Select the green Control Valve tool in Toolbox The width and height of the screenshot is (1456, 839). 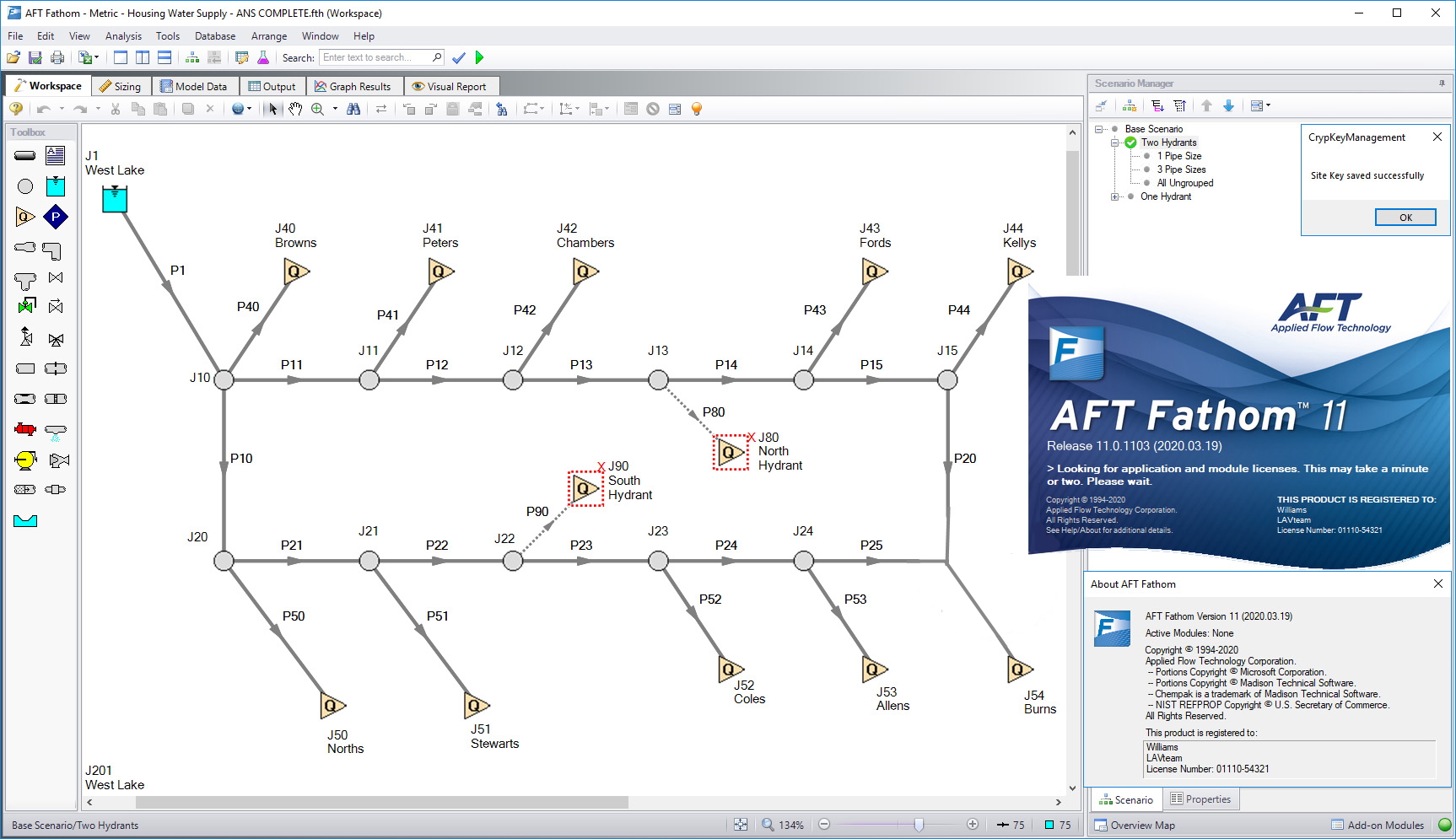pos(26,306)
